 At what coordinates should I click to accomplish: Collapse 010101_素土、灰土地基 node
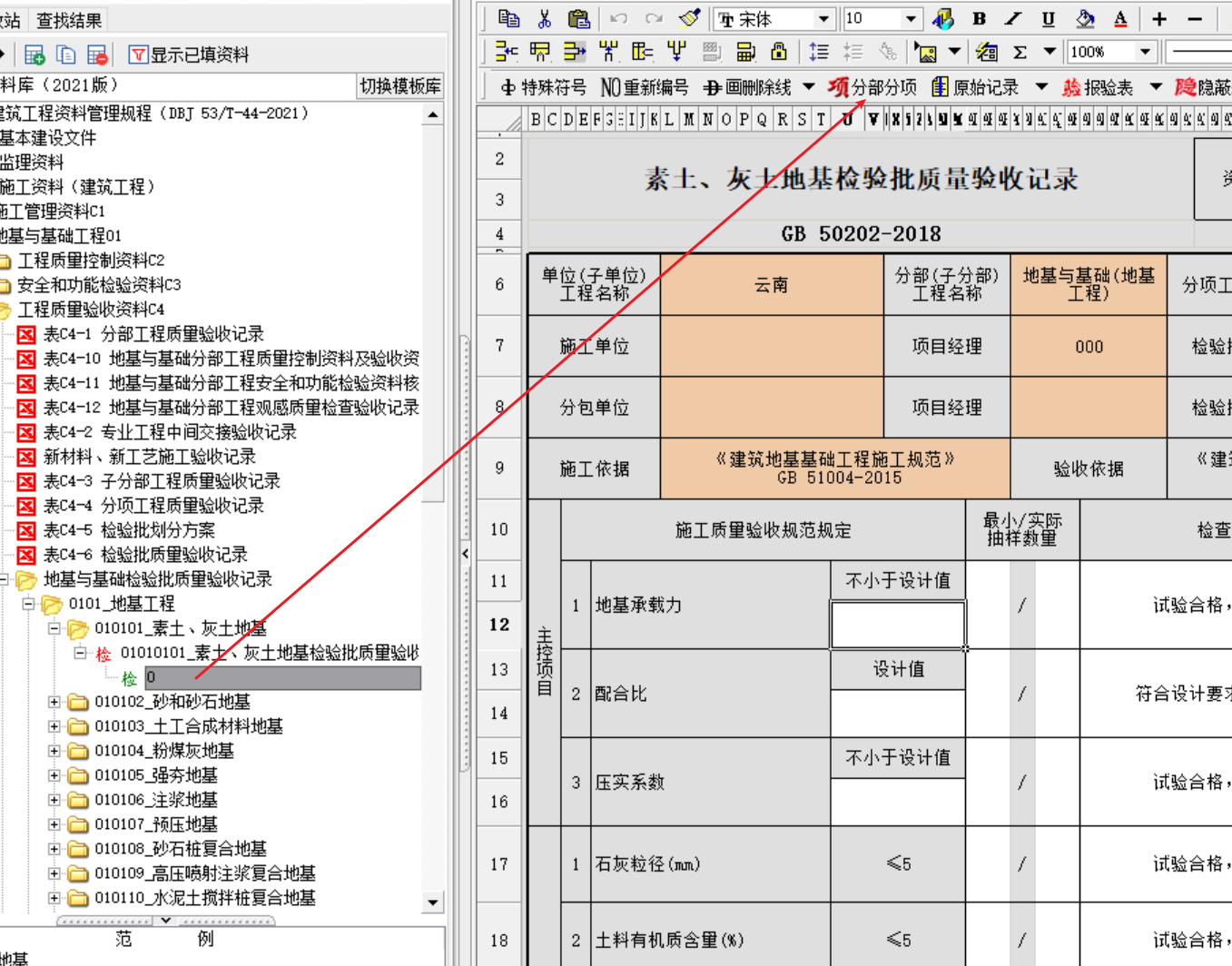click(x=54, y=627)
